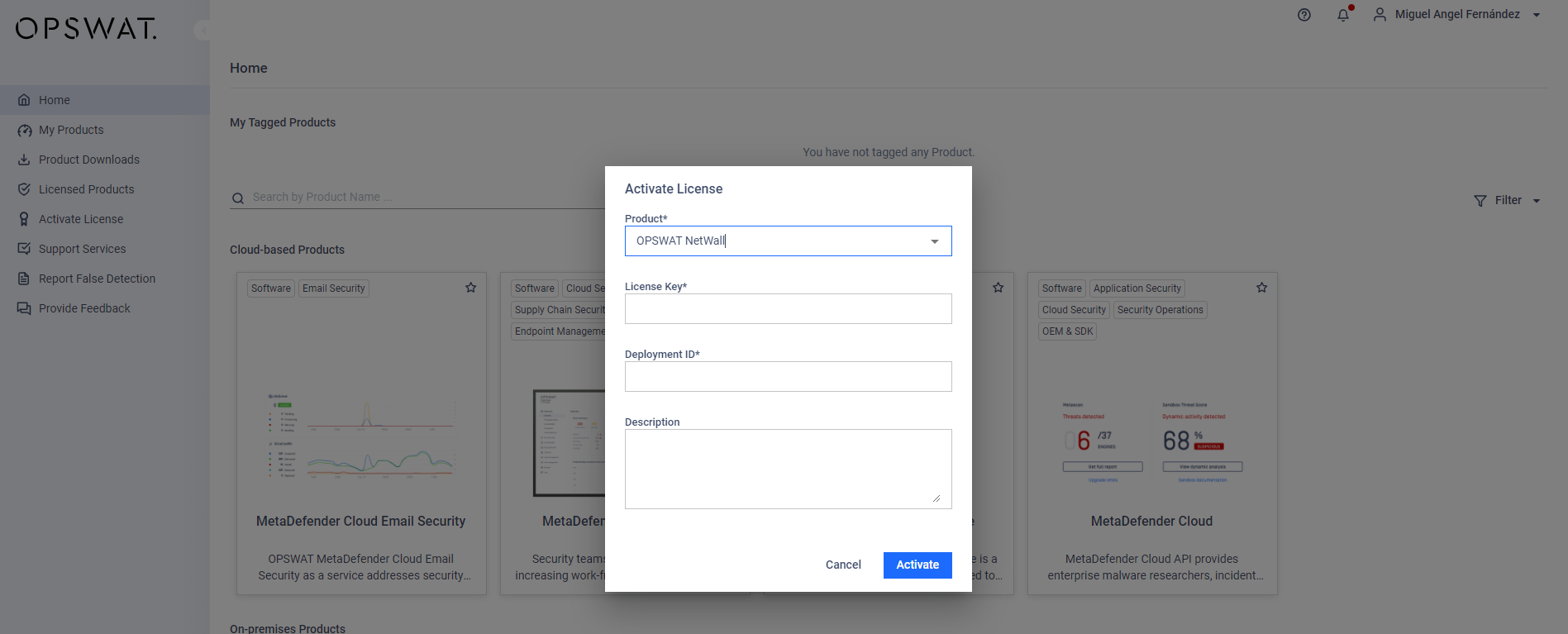The image size is (1568, 634).
Task: Open Report False Detection
Action: pos(105,279)
